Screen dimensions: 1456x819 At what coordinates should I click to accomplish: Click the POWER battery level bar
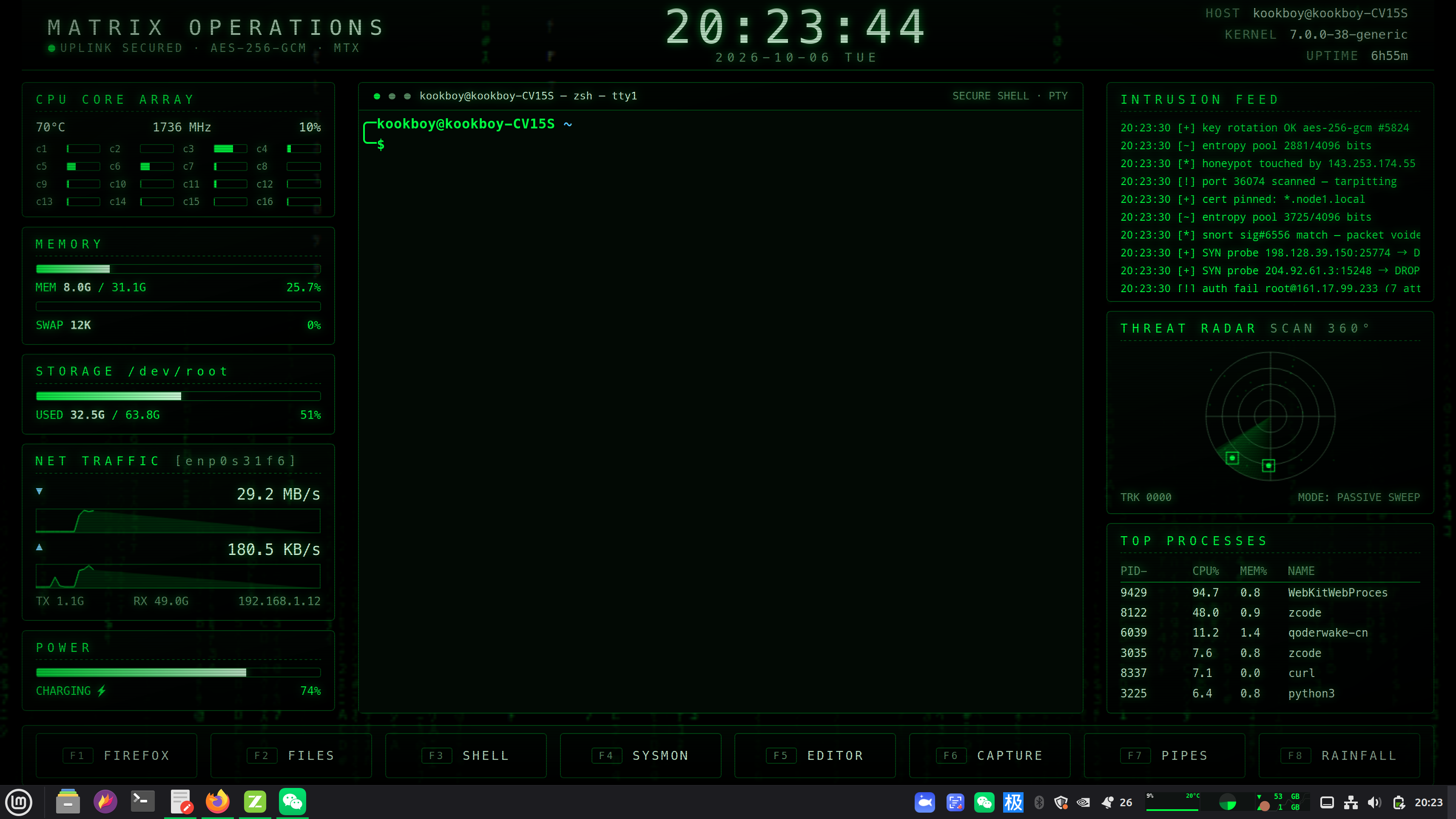[178, 673]
